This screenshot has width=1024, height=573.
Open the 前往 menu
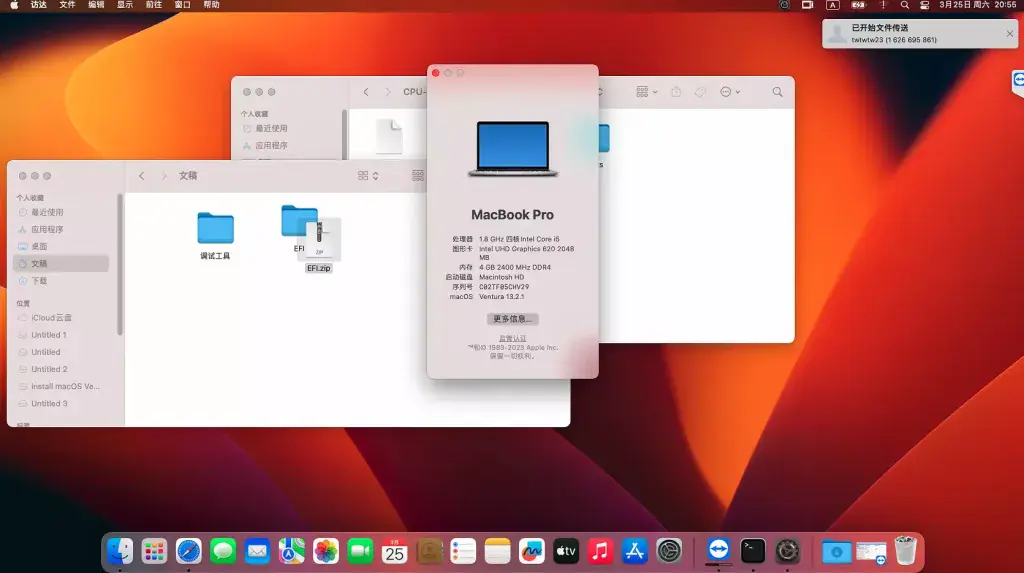pos(153,5)
